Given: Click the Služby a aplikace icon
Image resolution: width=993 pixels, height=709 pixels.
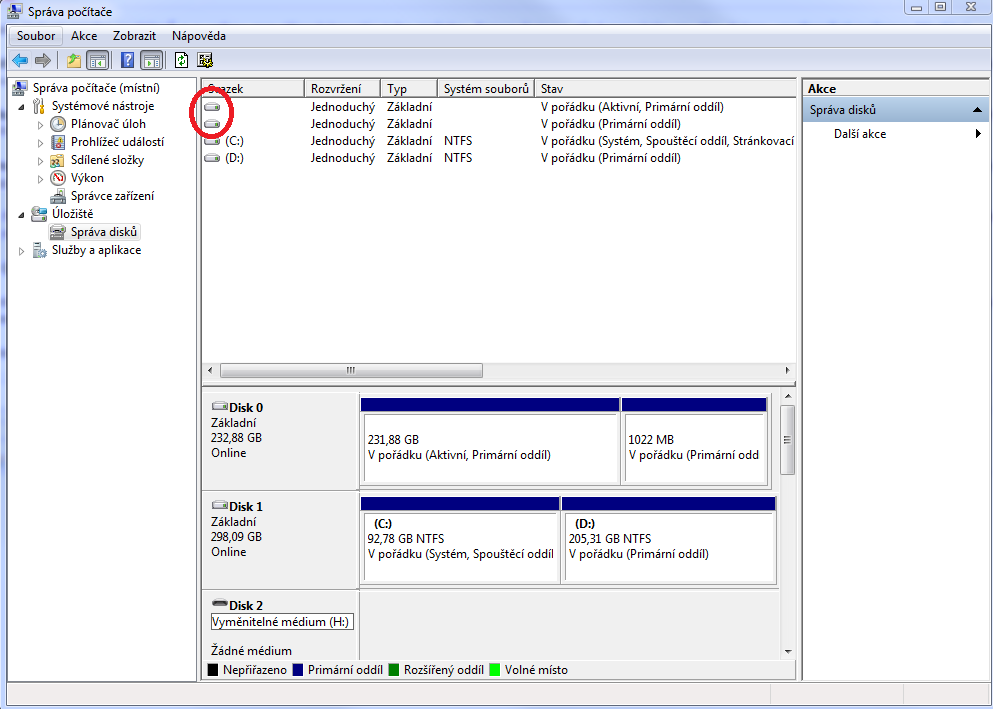Looking at the screenshot, I should pos(39,251).
